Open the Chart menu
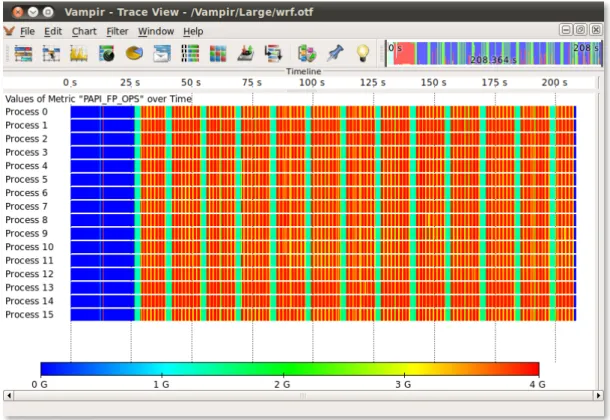The height and width of the screenshot is (420, 610). [84, 31]
